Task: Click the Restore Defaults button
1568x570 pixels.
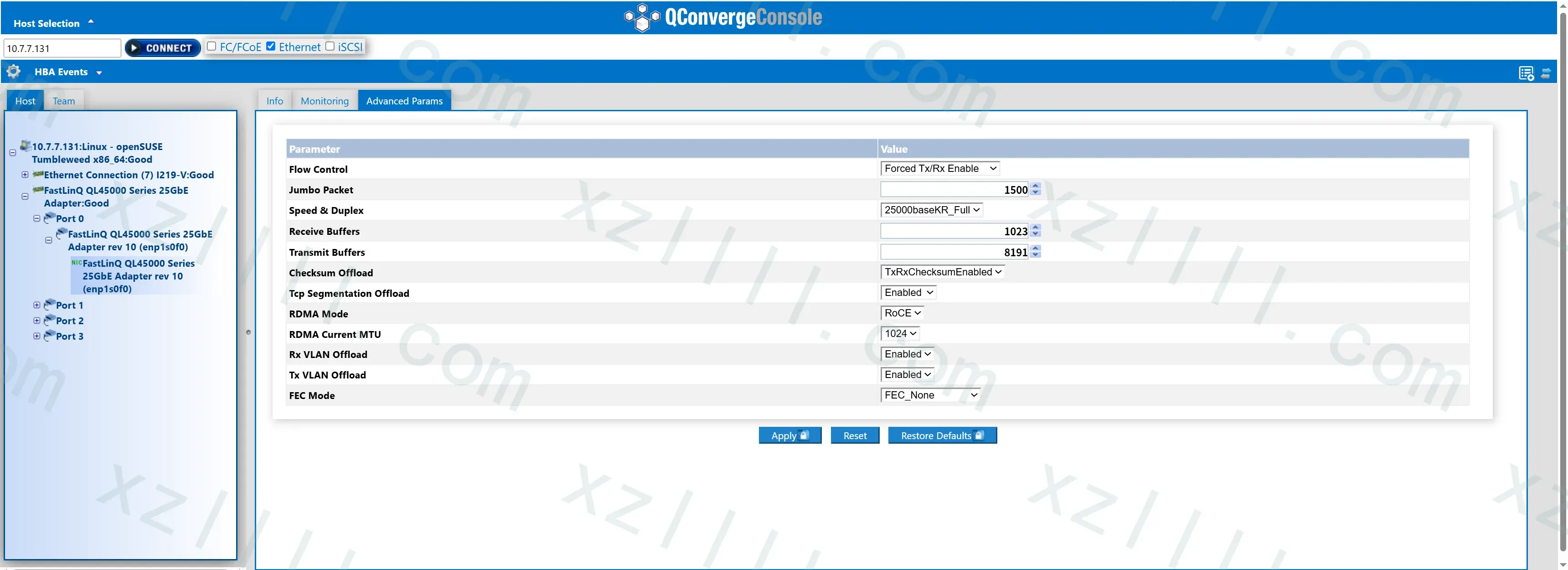Action: pyautogui.click(x=942, y=435)
